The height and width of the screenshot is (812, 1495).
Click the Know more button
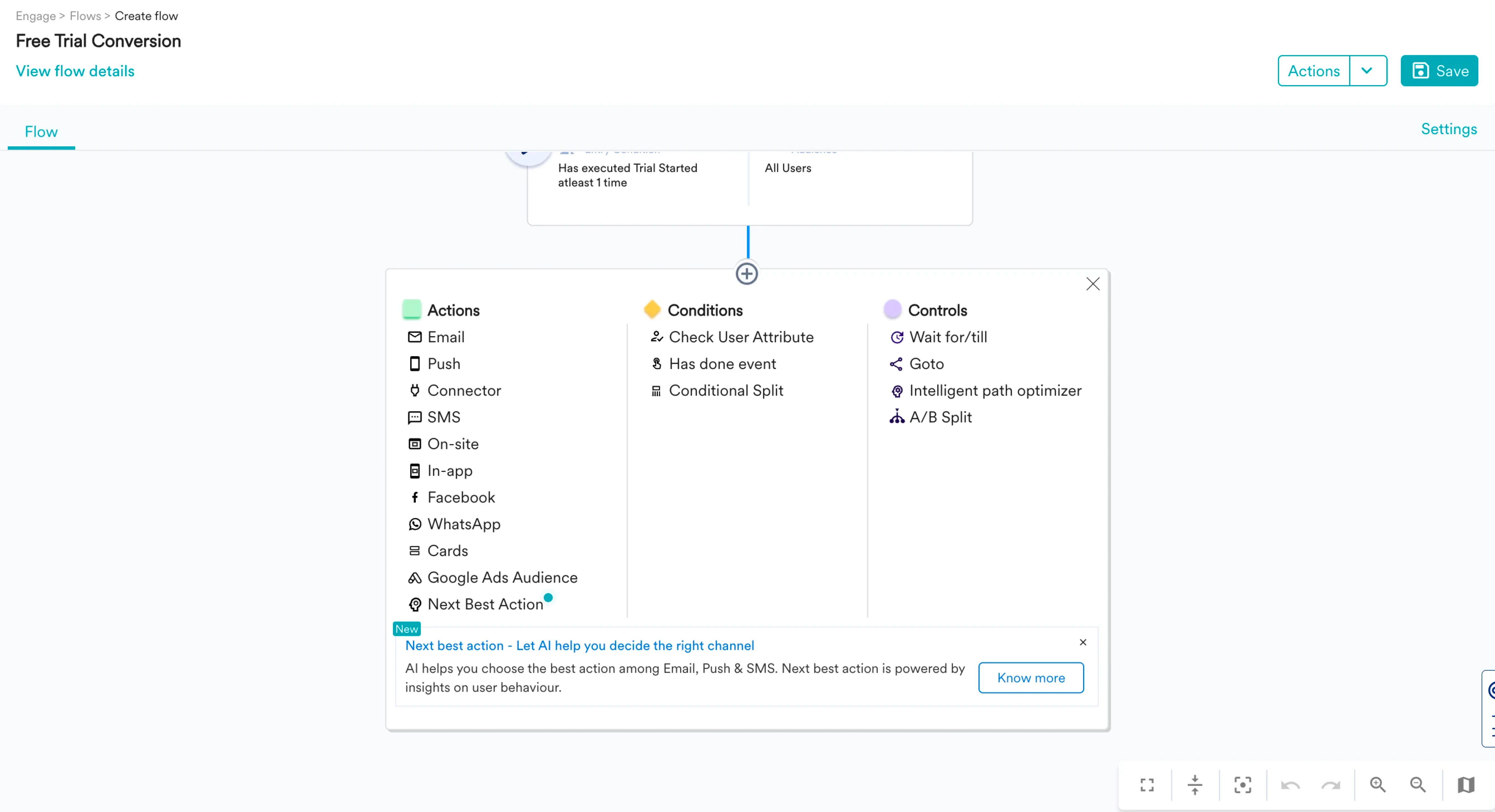pyautogui.click(x=1031, y=677)
